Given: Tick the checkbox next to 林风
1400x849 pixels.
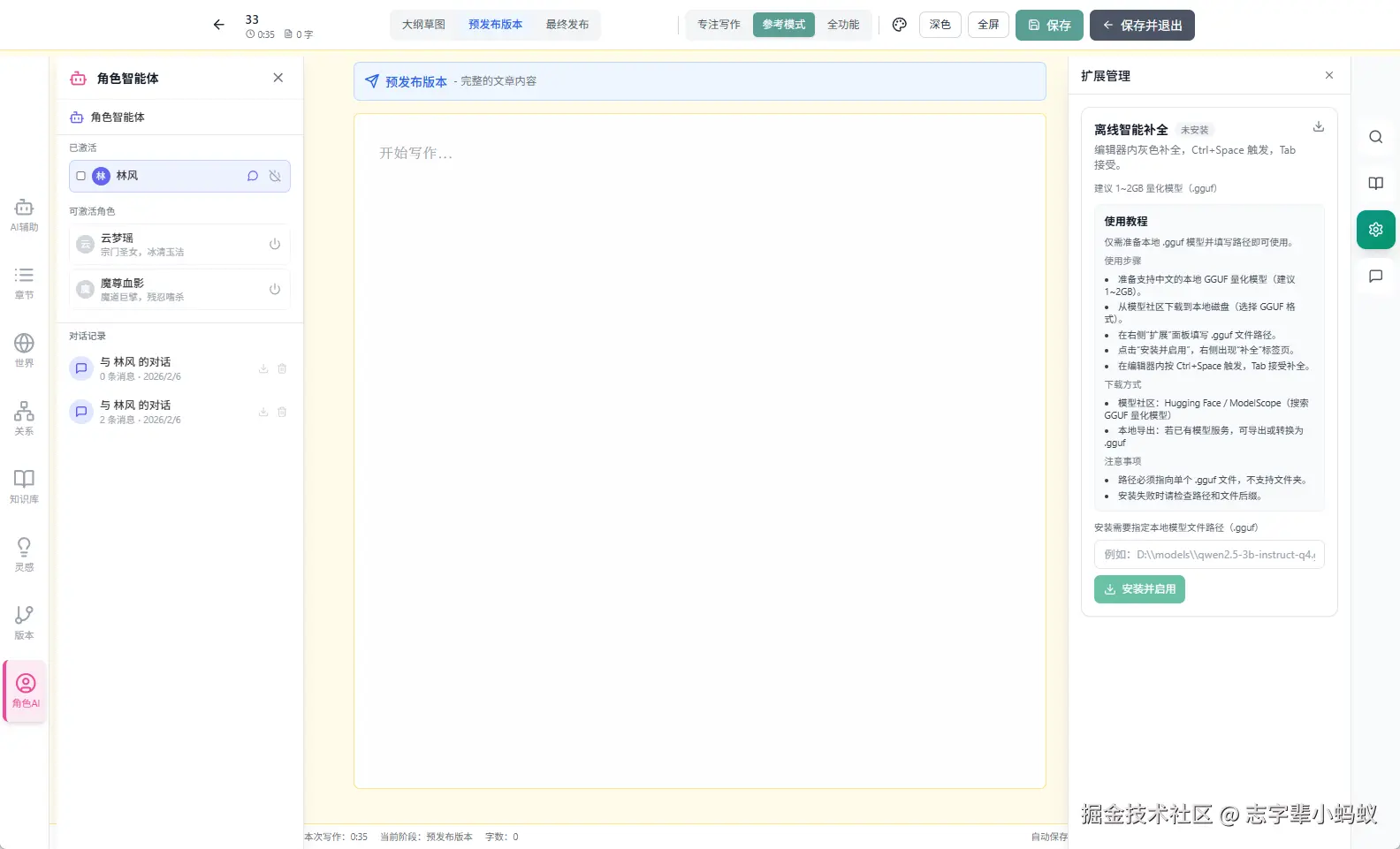Looking at the screenshot, I should (x=80, y=176).
